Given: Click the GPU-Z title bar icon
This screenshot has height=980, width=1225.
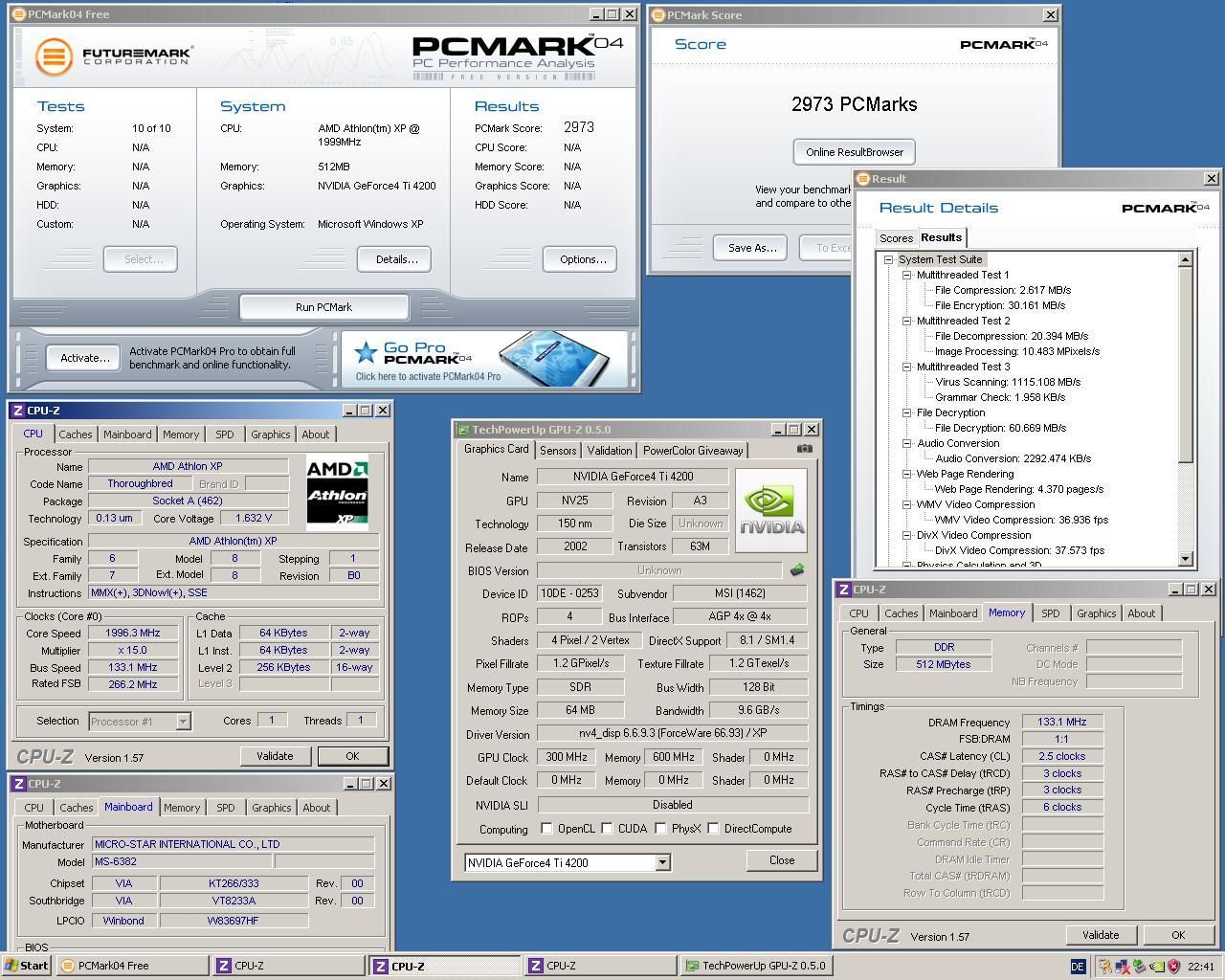Looking at the screenshot, I should point(463,430).
